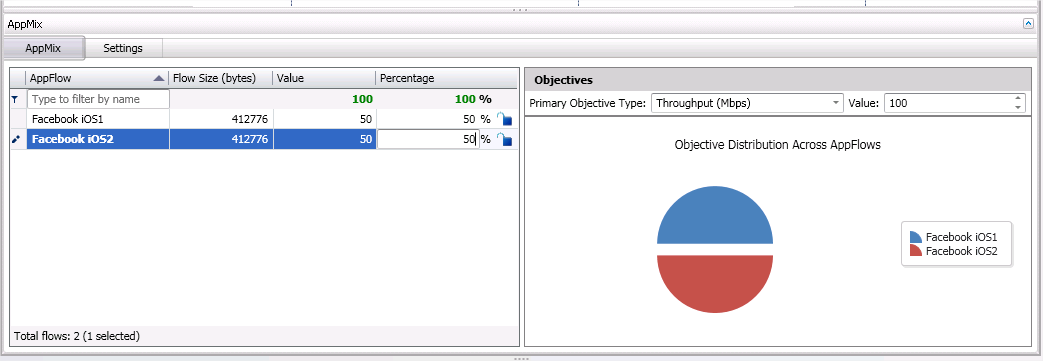Open the Settings tab

point(123,49)
